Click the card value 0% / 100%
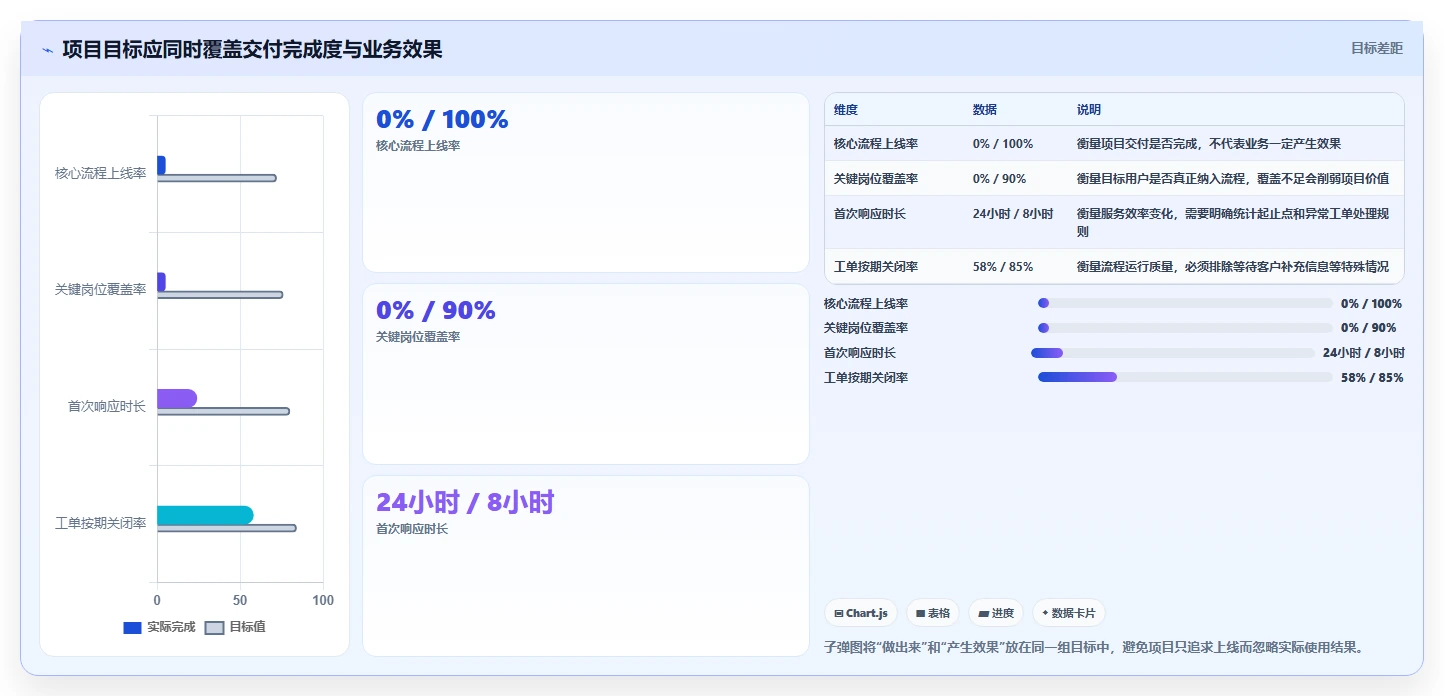1444x696 pixels. point(442,119)
